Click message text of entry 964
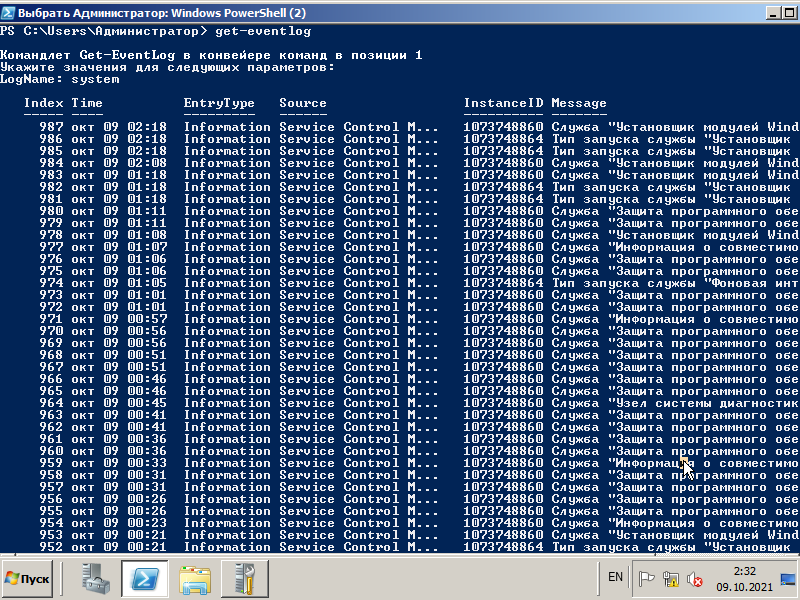The height and width of the screenshot is (600, 800). coord(675,403)
